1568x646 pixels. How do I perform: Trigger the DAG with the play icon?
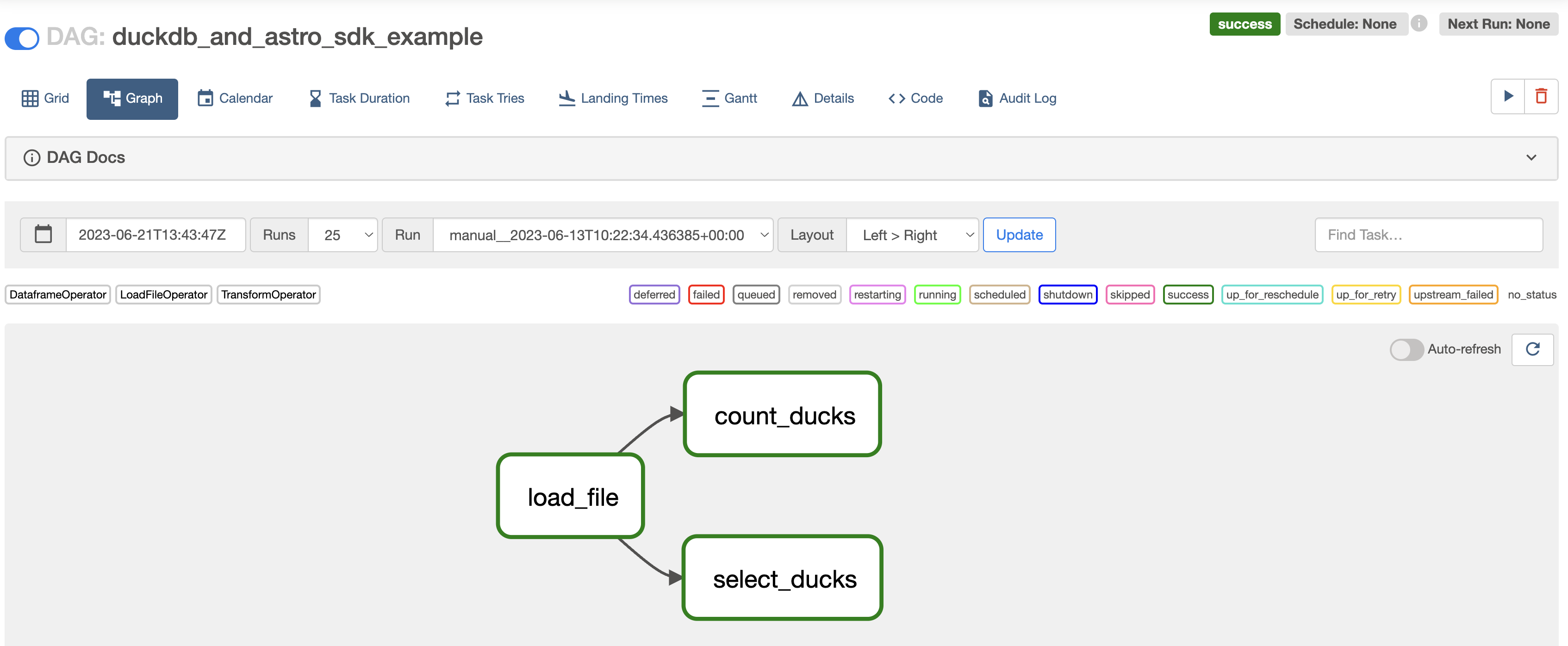1508,96
